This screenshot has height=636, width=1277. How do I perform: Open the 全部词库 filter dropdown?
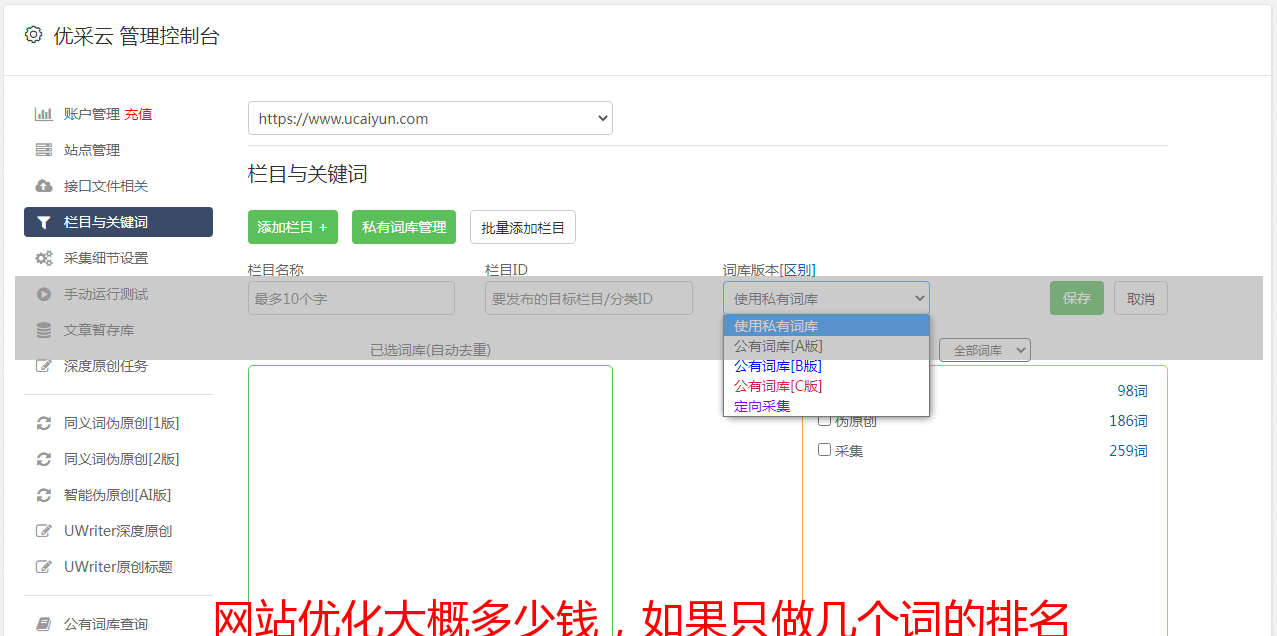[985, 350]
